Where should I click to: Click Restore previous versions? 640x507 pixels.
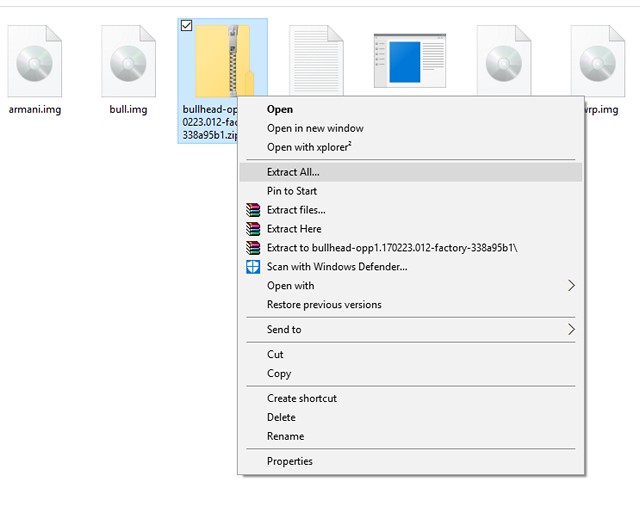click(x=324, y=305)
